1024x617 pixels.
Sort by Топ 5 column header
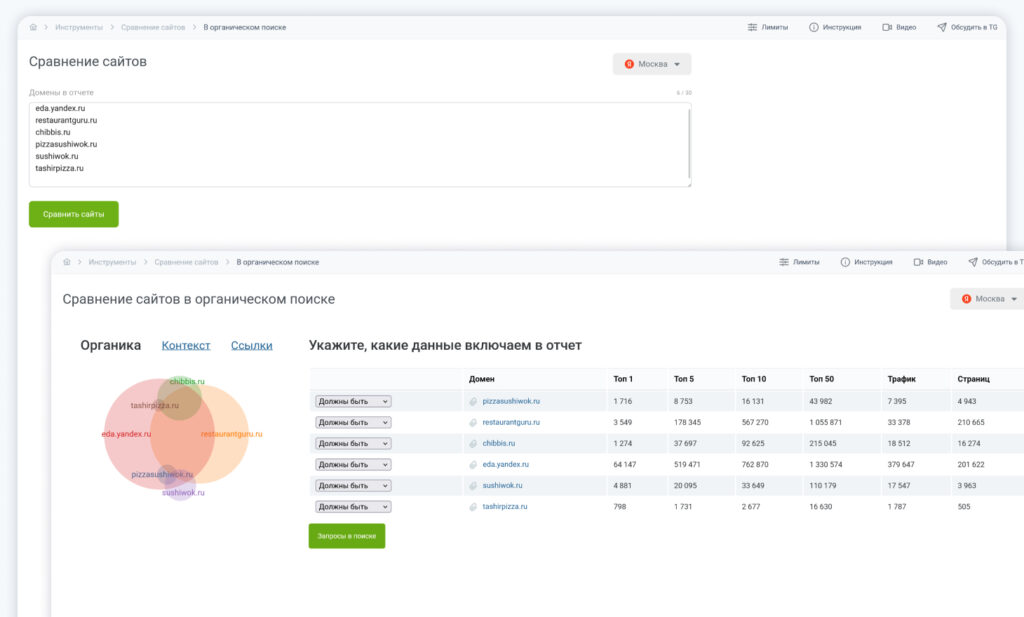(684, 379)
